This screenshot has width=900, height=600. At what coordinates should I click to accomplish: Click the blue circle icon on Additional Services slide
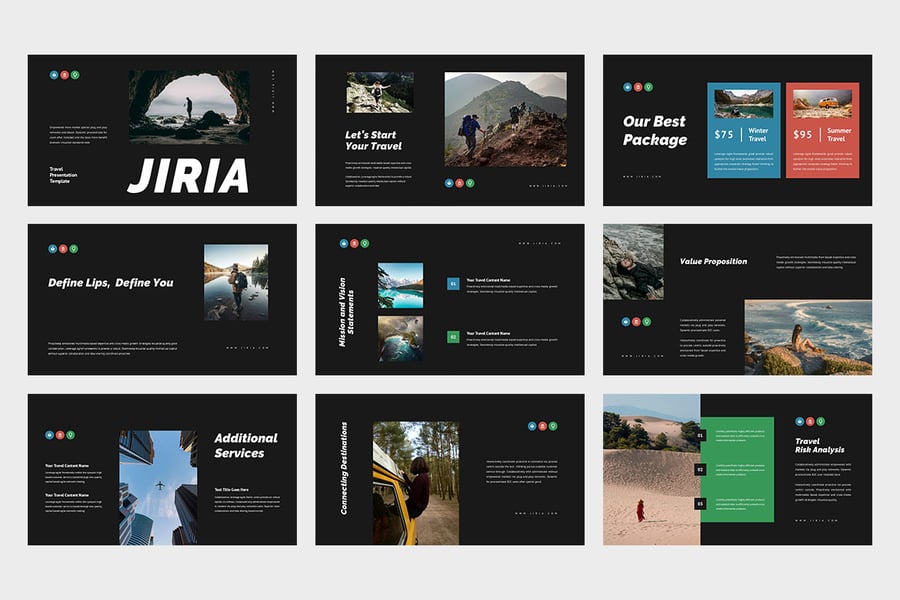tap(50, 435)
